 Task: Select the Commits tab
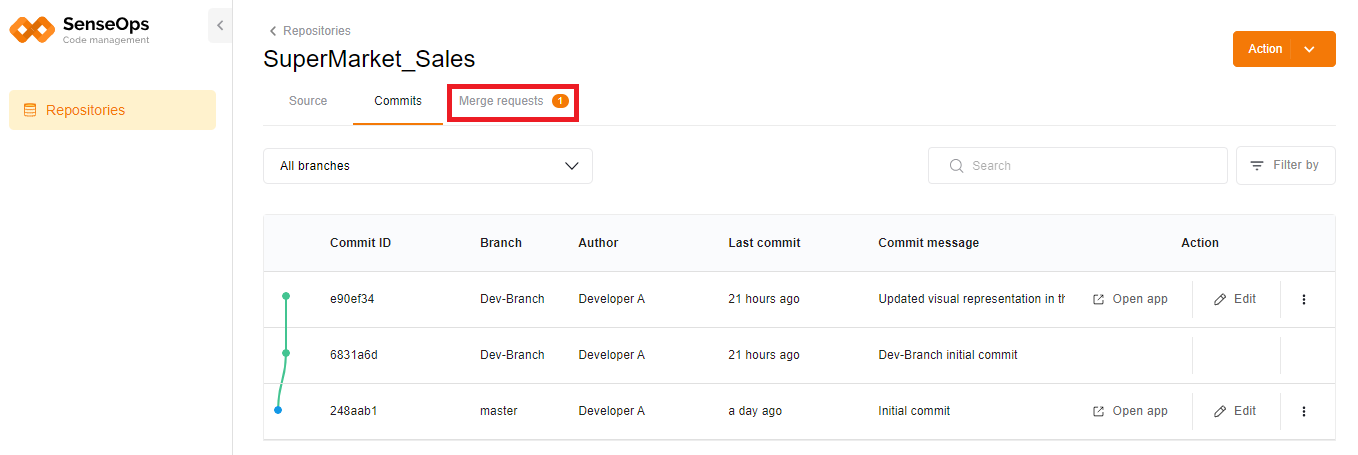[x=398, y=101]
